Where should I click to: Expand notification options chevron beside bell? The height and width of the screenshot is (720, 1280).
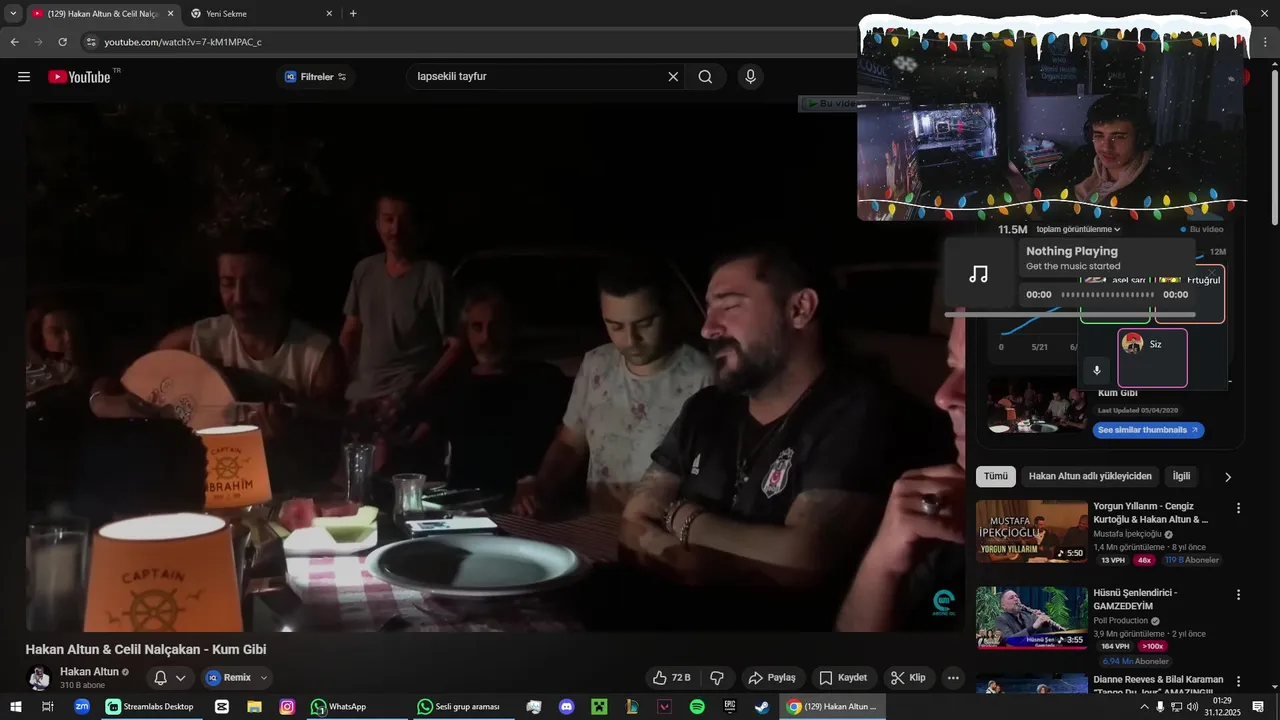pos(181,678)
